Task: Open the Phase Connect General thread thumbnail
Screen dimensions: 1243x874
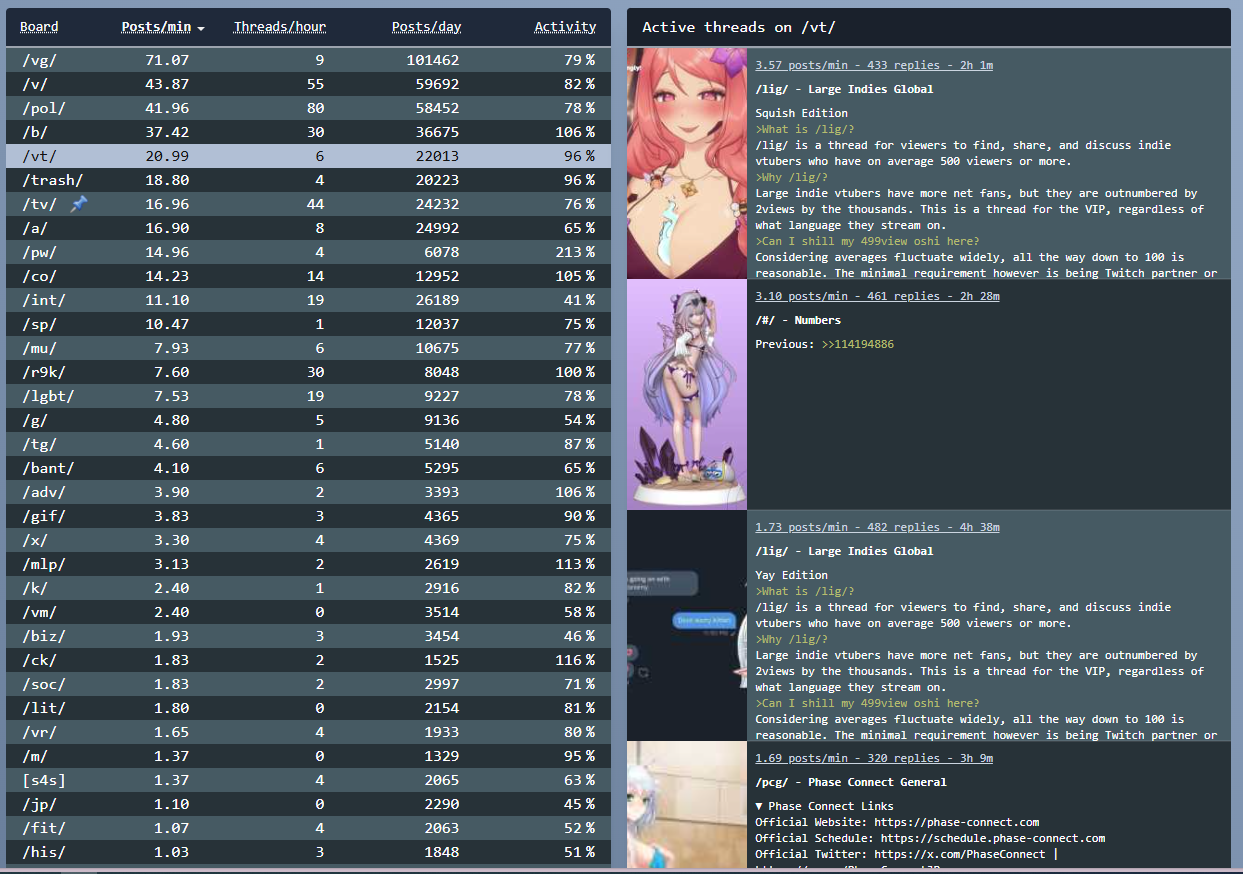Action: pos(687,805)
